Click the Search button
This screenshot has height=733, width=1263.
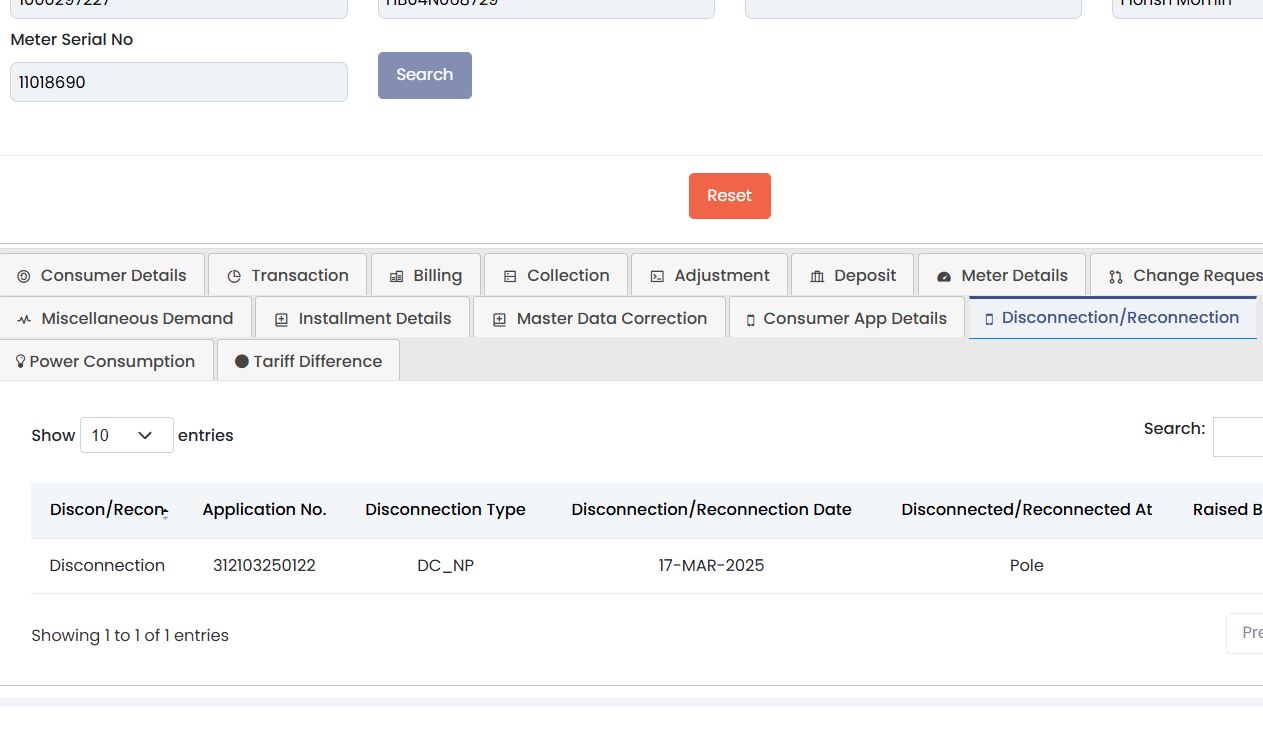click(425, 75)
